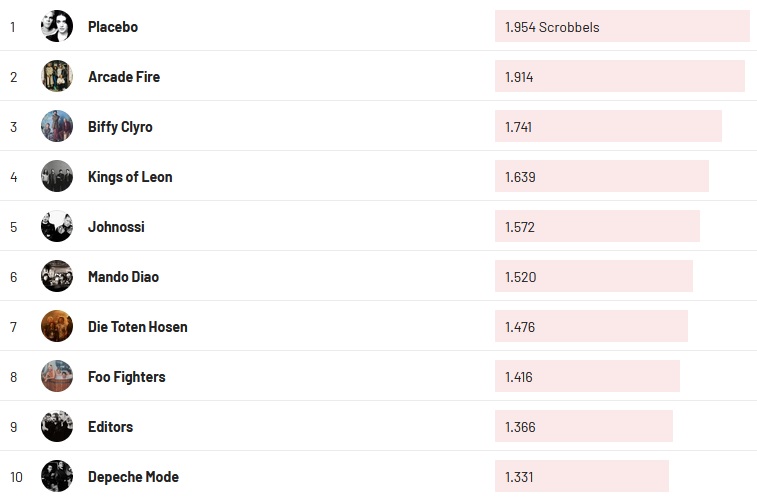This screenshot has height=500, width=757.
Task: Click Die Toten Hosen's avatar thumbnail
Action: click(57, 326)
